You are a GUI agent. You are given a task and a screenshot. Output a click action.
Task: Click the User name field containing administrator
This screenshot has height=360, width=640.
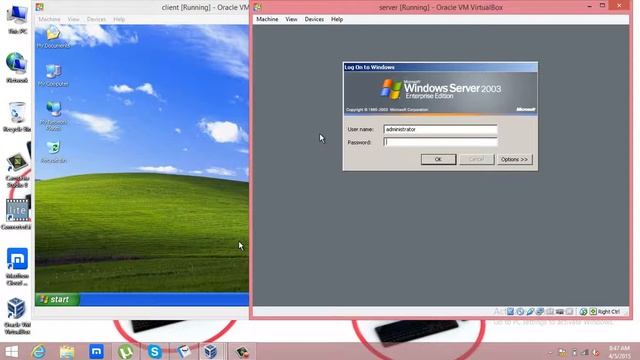440,129
